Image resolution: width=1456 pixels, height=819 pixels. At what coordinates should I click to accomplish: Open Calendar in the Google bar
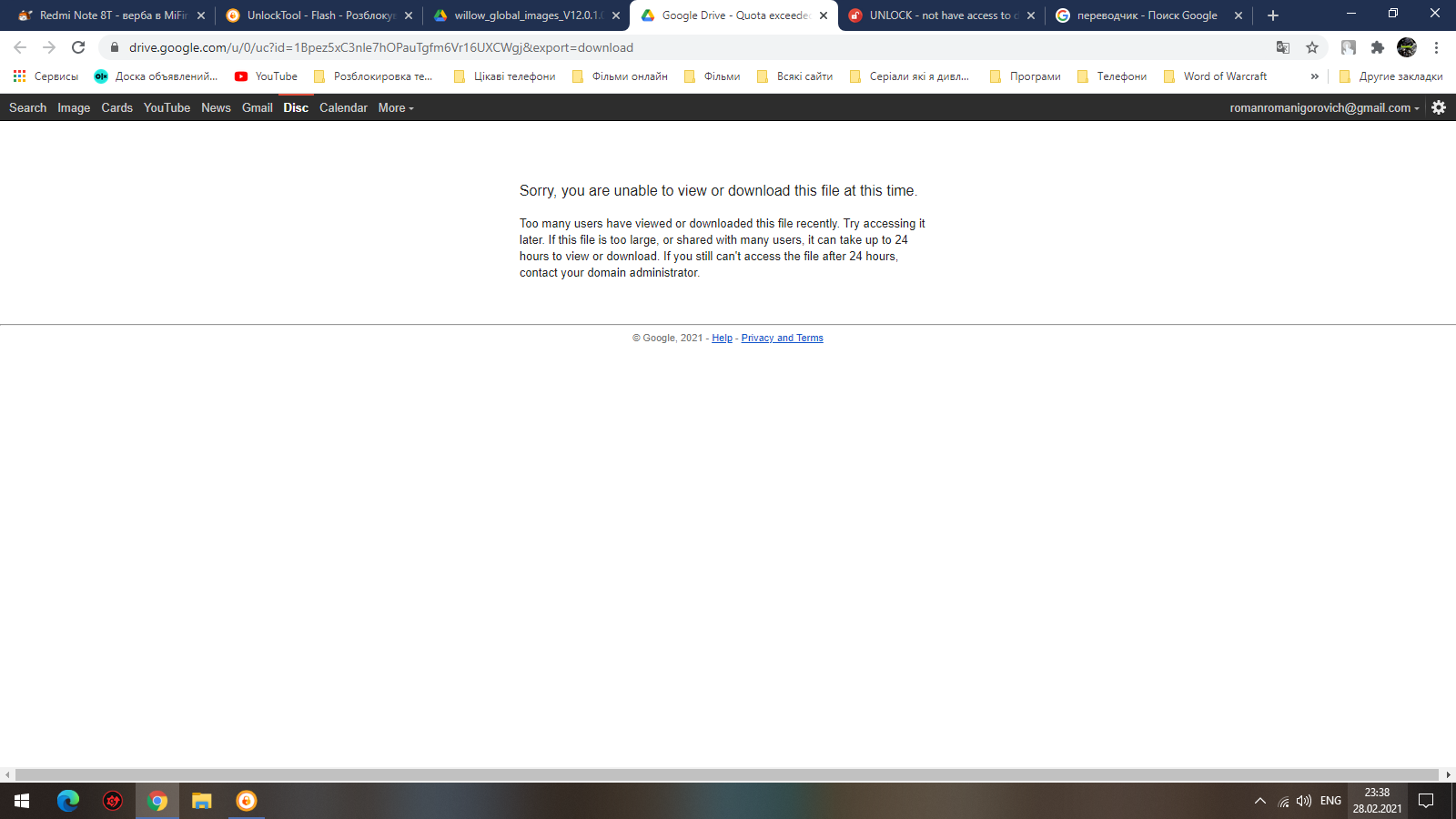[343, 107]
